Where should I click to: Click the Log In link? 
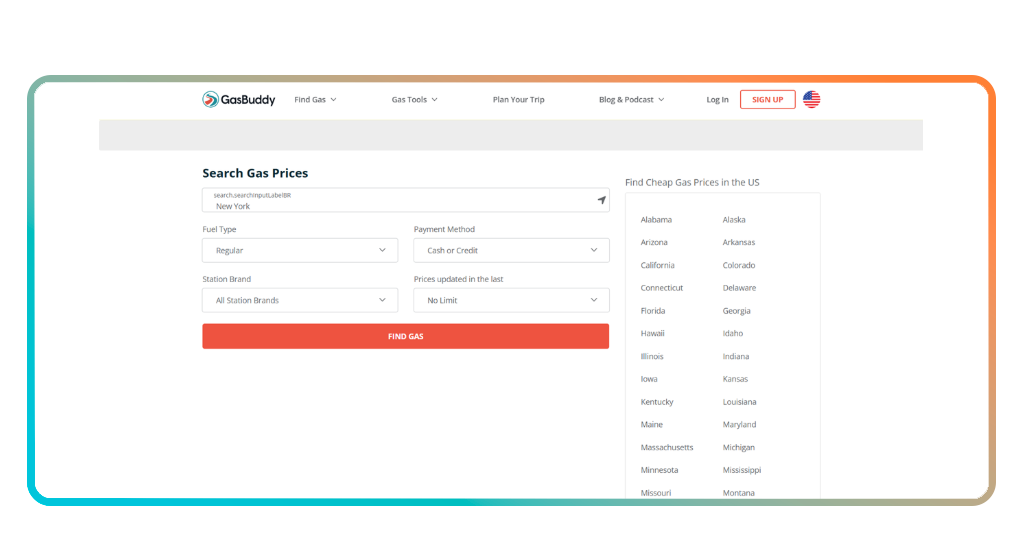point(717,100)
